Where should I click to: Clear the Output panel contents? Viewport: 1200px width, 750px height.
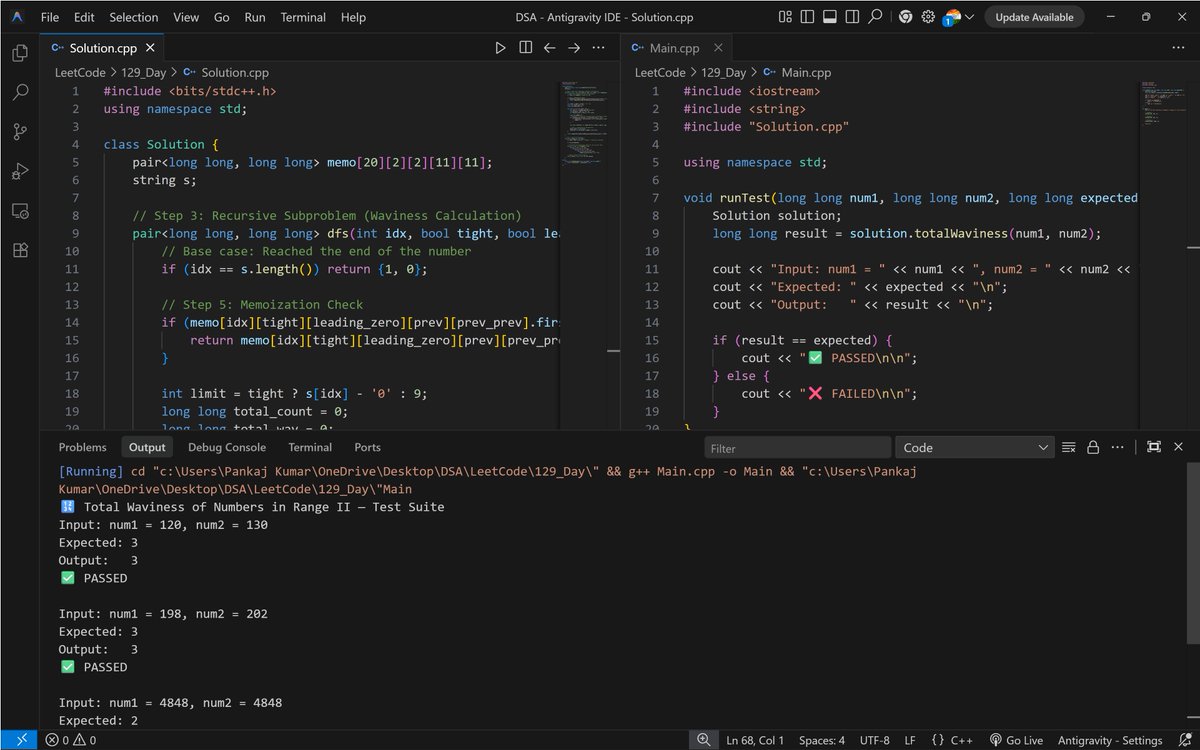pyautogui.click(x=1068, y=447)
